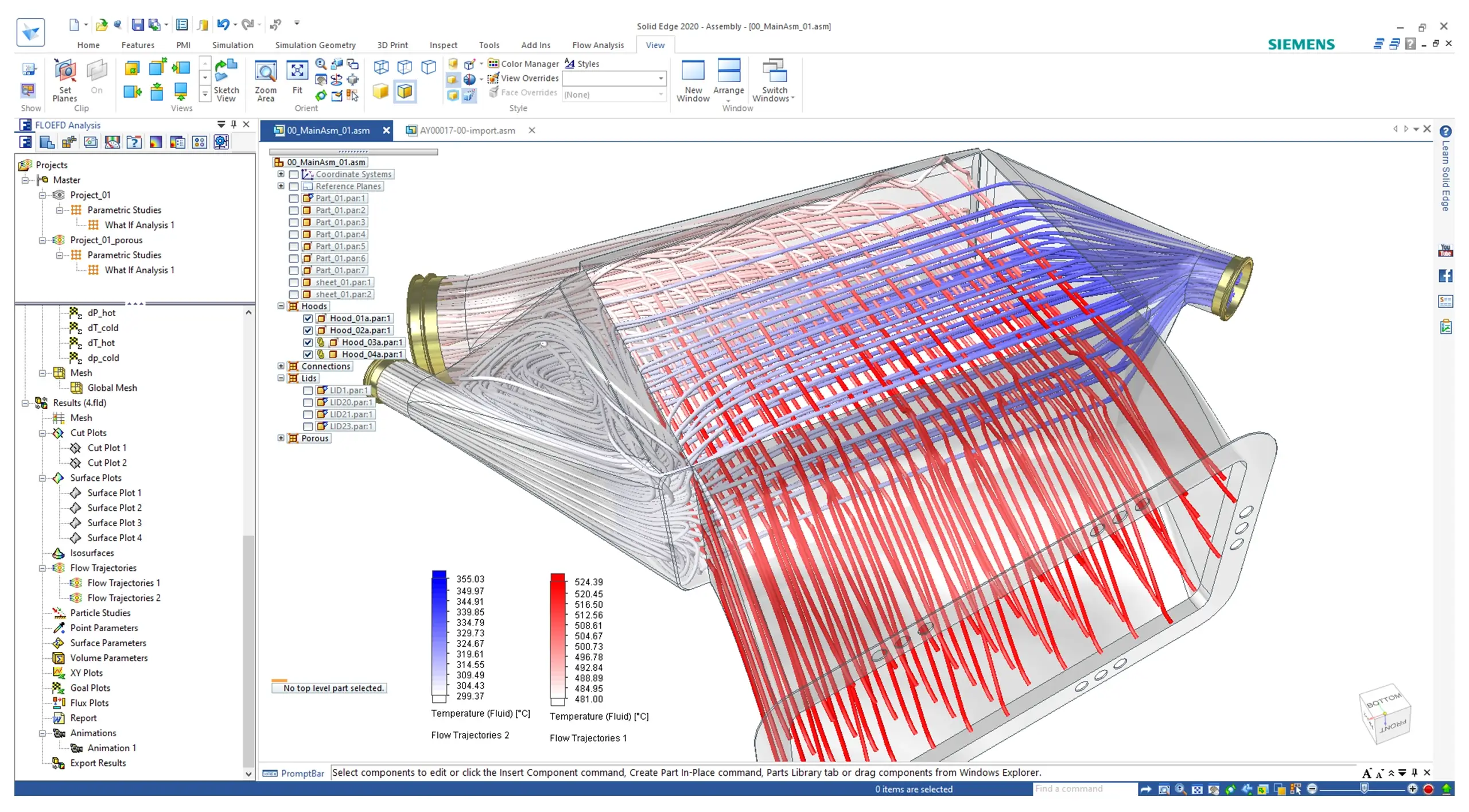
Task: Click the zoom slider in status bar
Action: (x=1363, y=789)
